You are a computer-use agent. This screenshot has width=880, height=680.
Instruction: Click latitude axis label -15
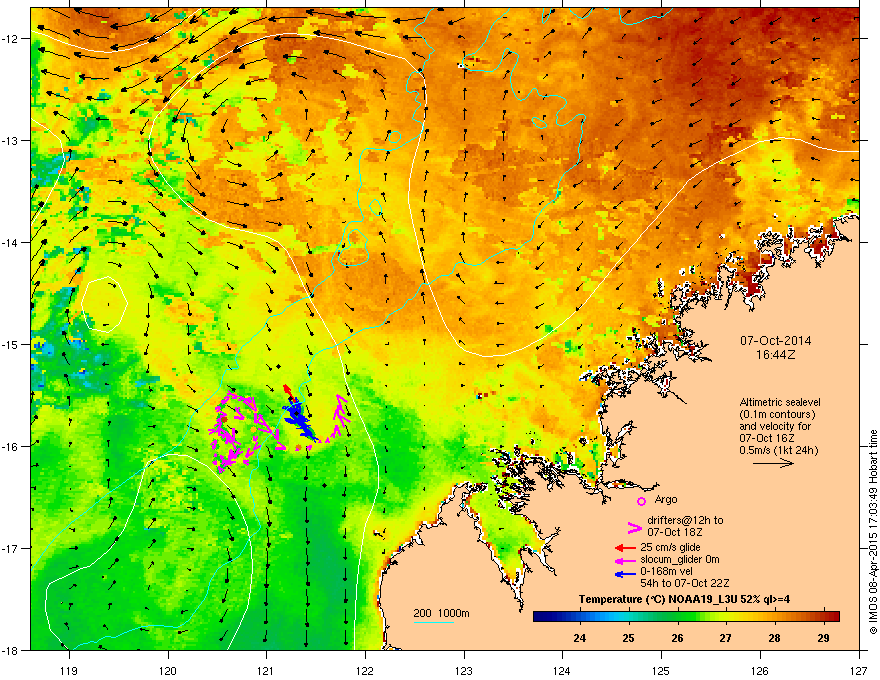tap(11, 344)
